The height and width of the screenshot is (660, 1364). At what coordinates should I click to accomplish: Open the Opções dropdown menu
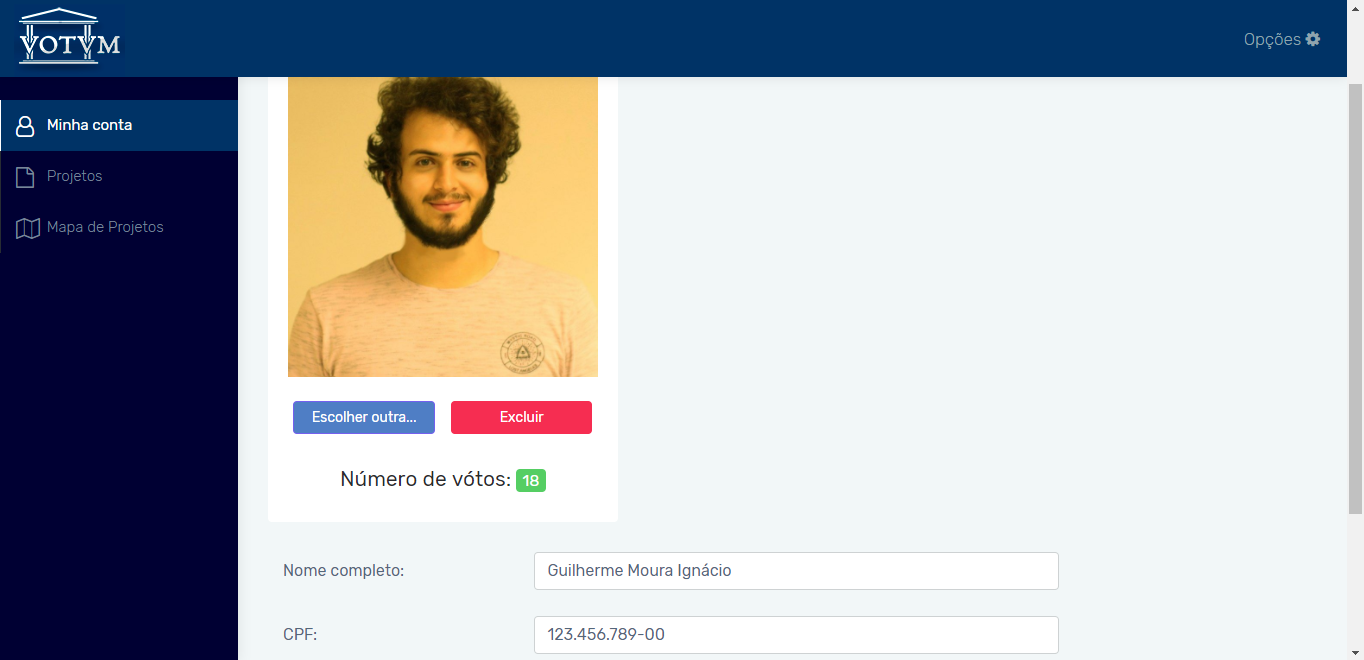tap(1282, 39)
